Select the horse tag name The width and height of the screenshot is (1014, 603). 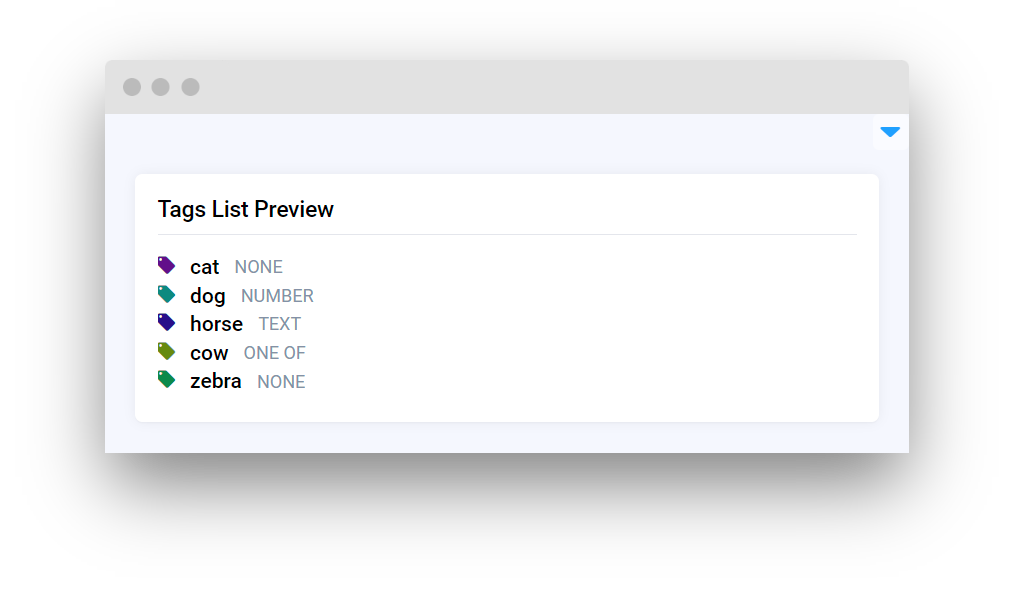[216, 324]
